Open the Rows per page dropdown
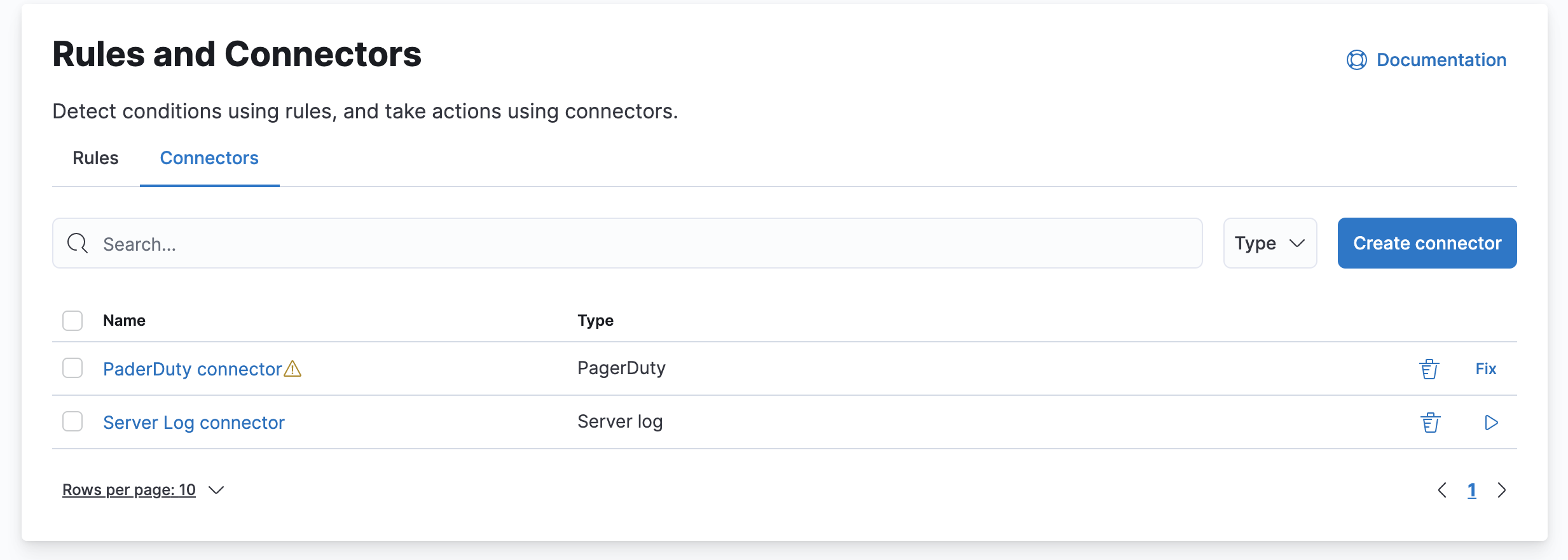 [x=142, y=489]
